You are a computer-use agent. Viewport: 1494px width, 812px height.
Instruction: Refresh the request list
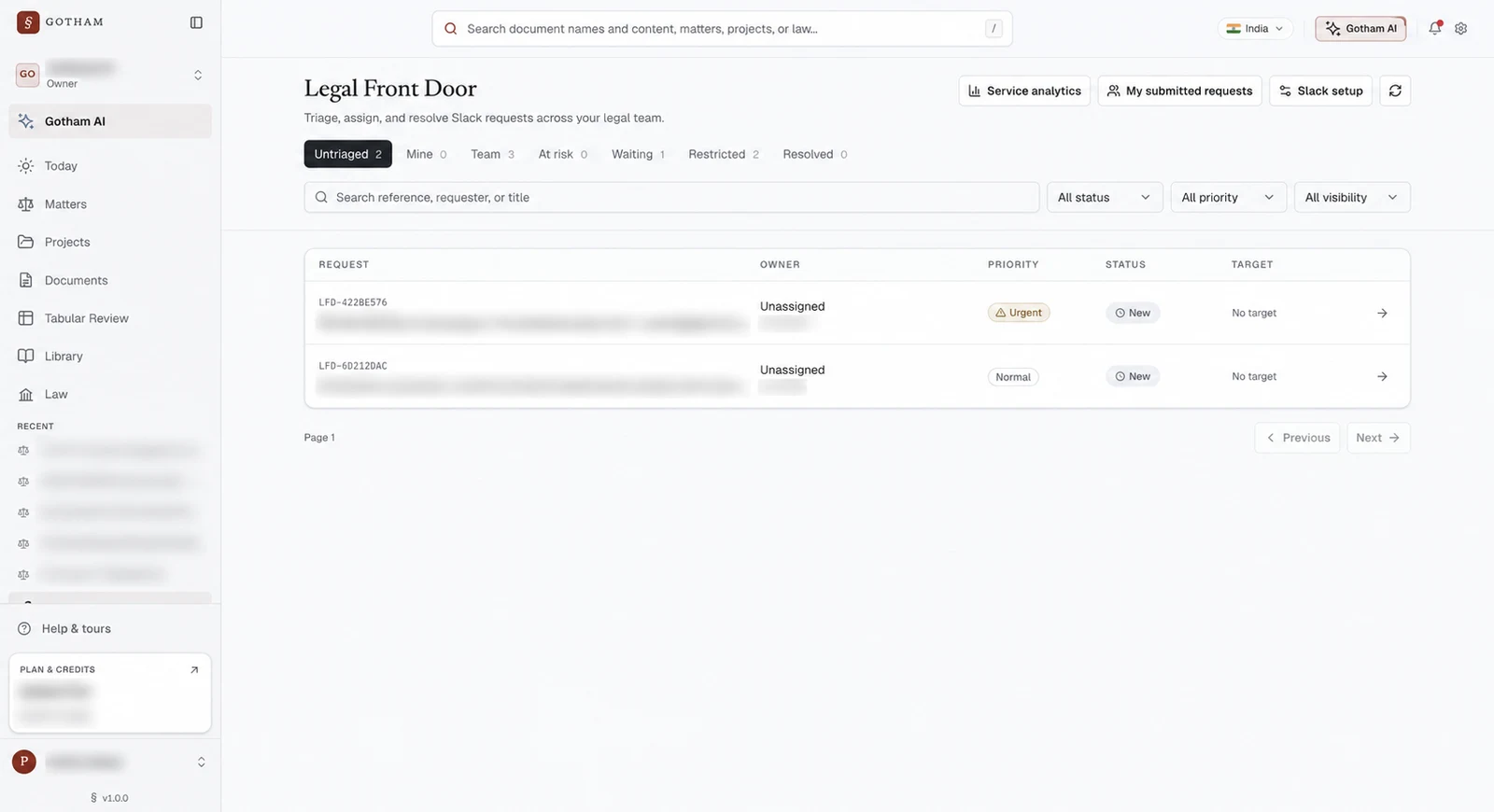(x=1395, y=91)
